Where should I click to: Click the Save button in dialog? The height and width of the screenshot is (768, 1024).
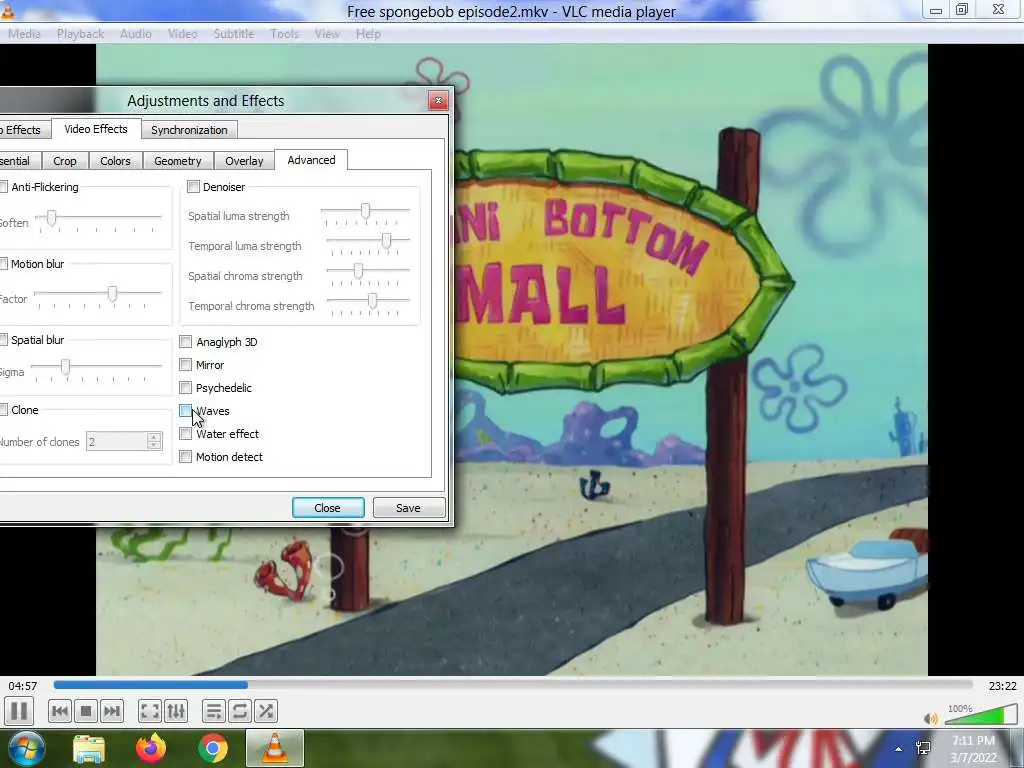tap(408, 507)
